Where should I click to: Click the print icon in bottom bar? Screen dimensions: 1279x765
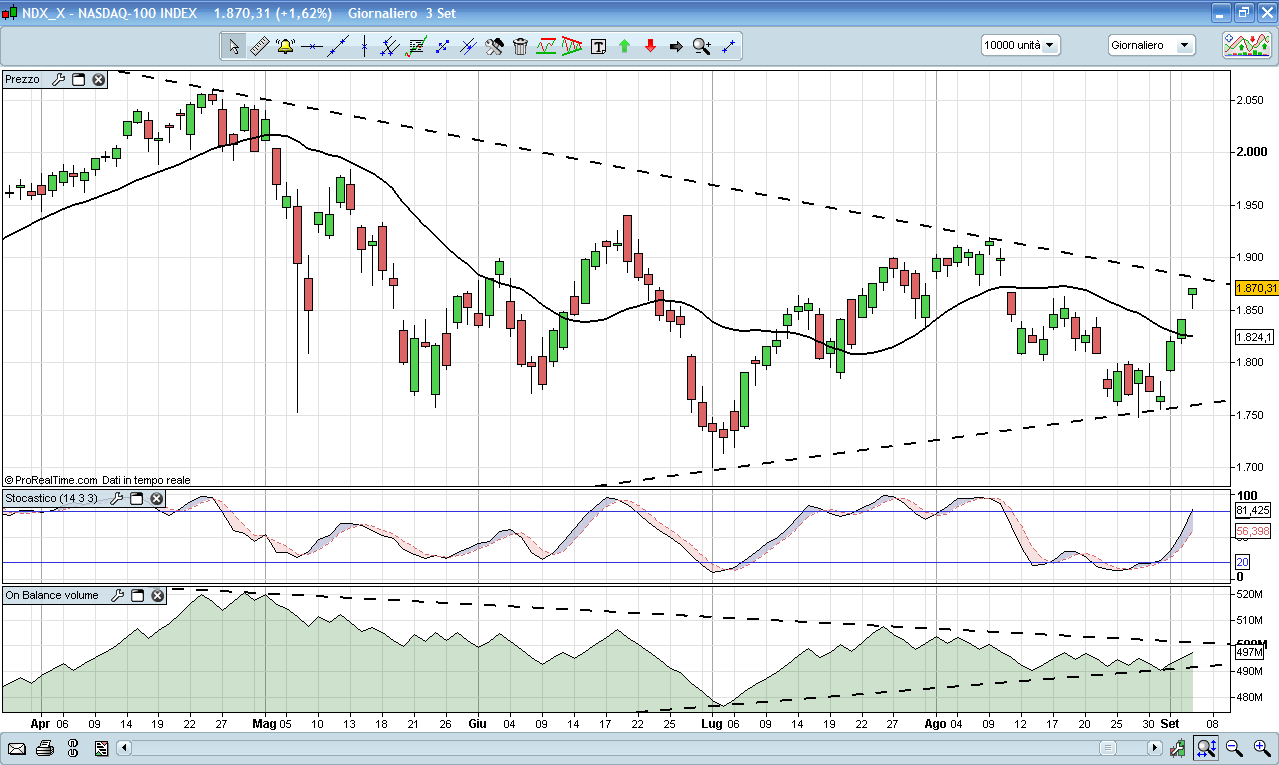44,748
